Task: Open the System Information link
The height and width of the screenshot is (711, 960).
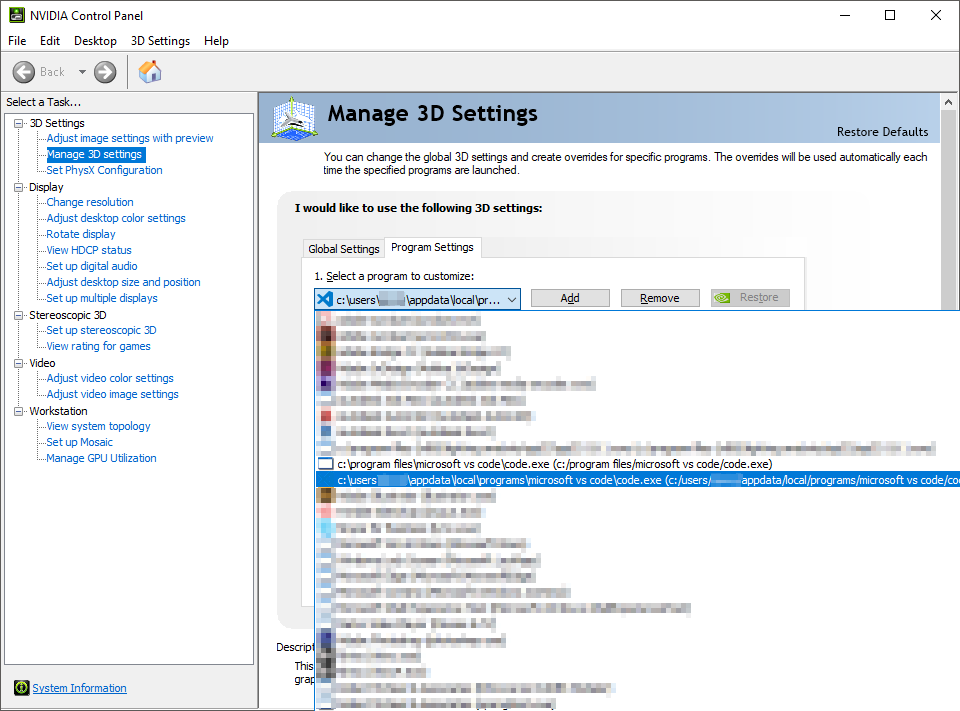Action: 80,688
